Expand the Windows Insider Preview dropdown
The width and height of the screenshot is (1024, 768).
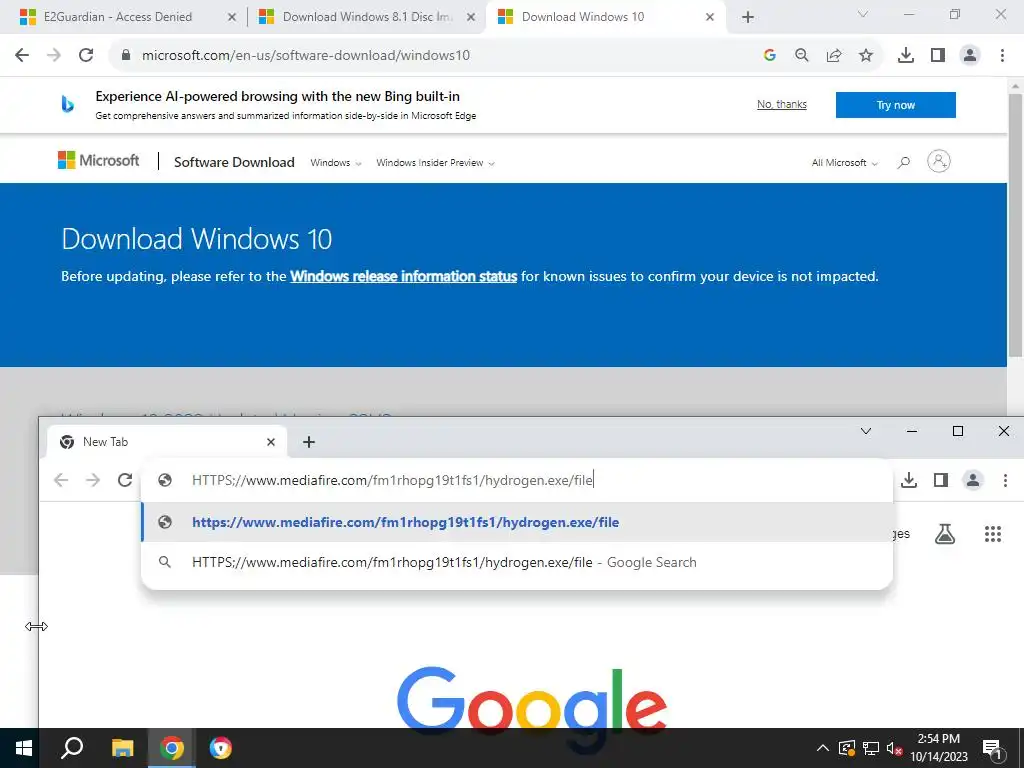coord(435,163)
